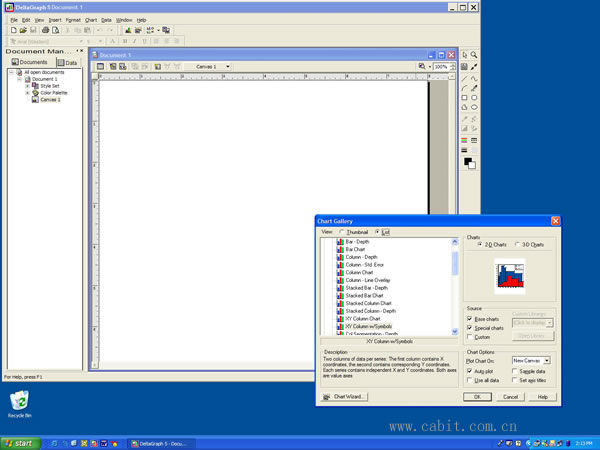The height and width of the screenshot is (450, 600).
Task: Click the Windows Start button
Action: tap(20, 443)
